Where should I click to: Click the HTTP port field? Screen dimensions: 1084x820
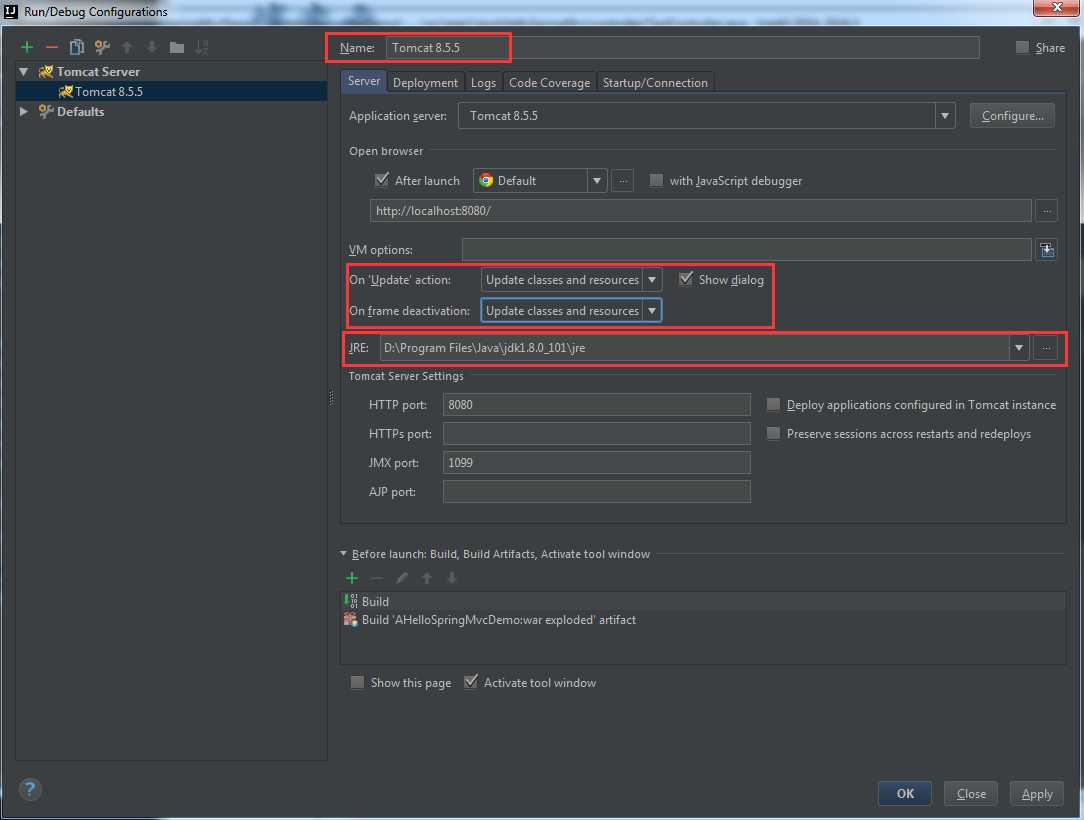[597, 404]
